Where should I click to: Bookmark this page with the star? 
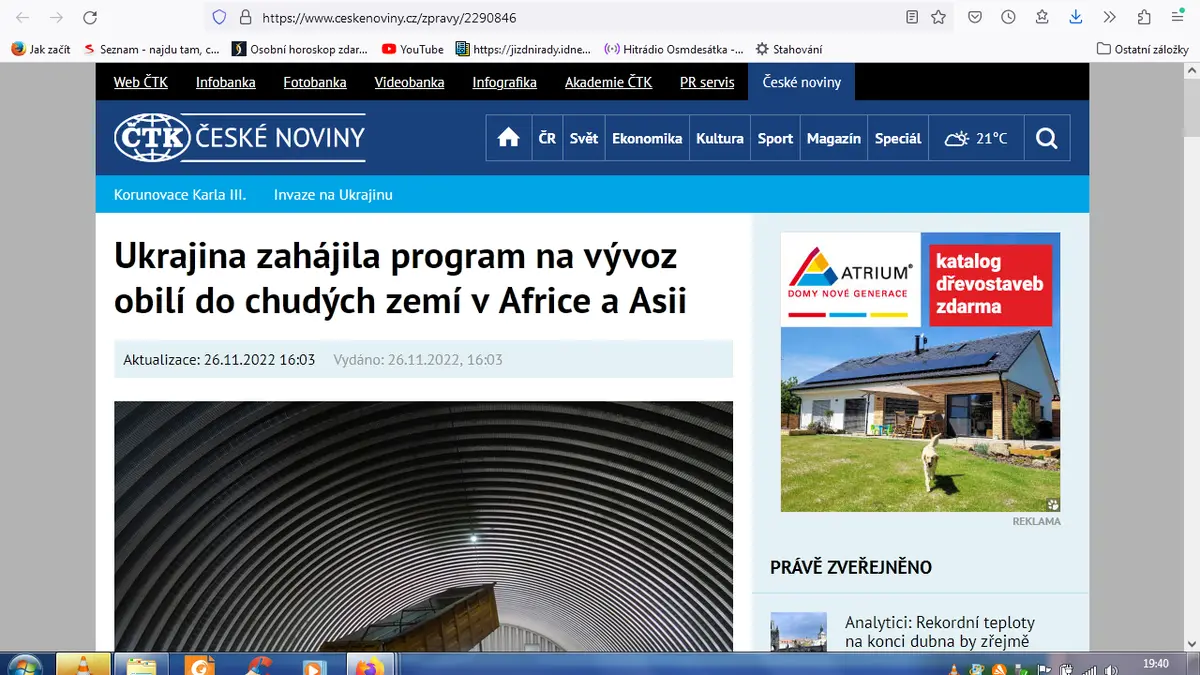click(x=938, y=17)
